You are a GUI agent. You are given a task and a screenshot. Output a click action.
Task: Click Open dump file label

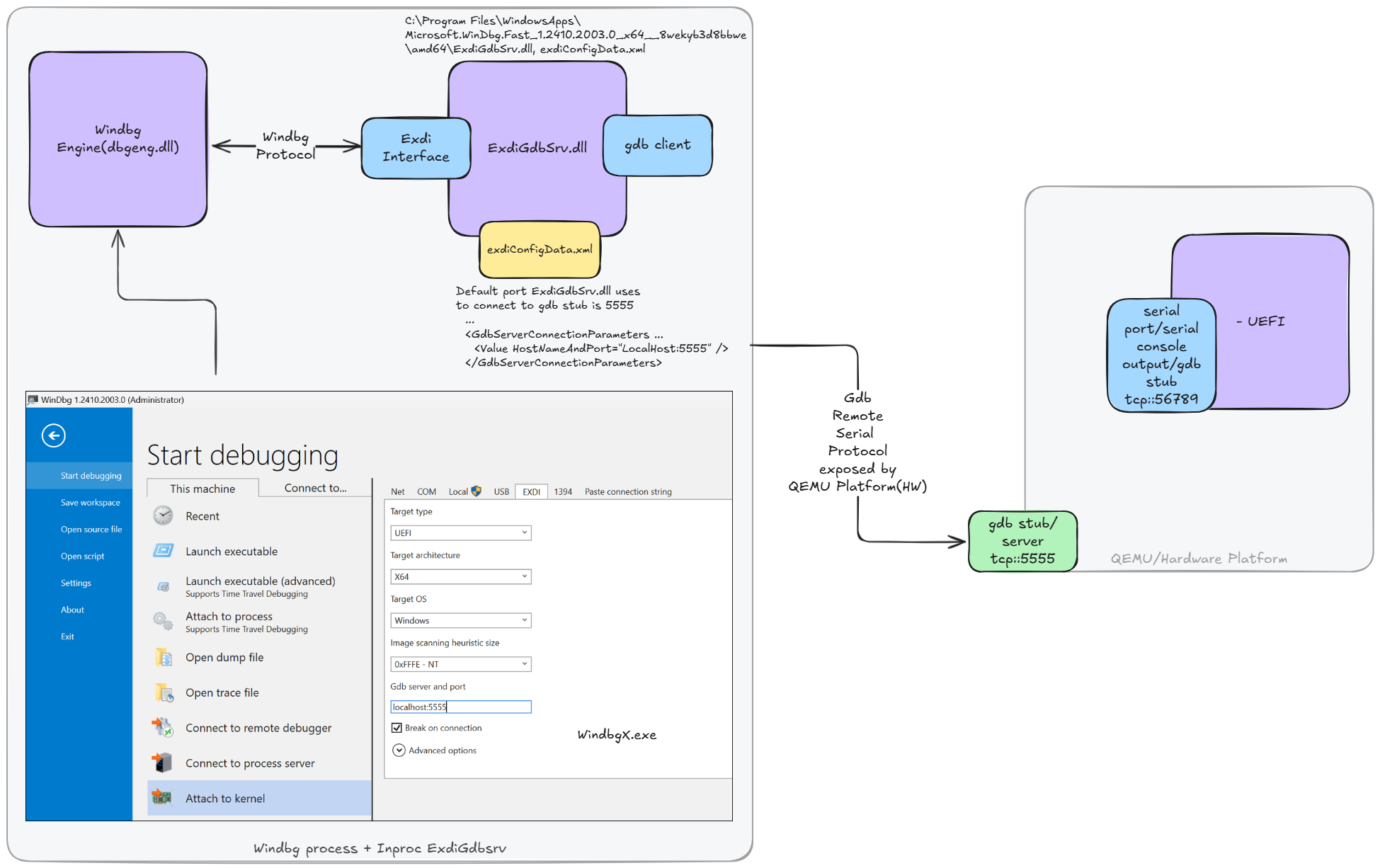click(224, 658)
